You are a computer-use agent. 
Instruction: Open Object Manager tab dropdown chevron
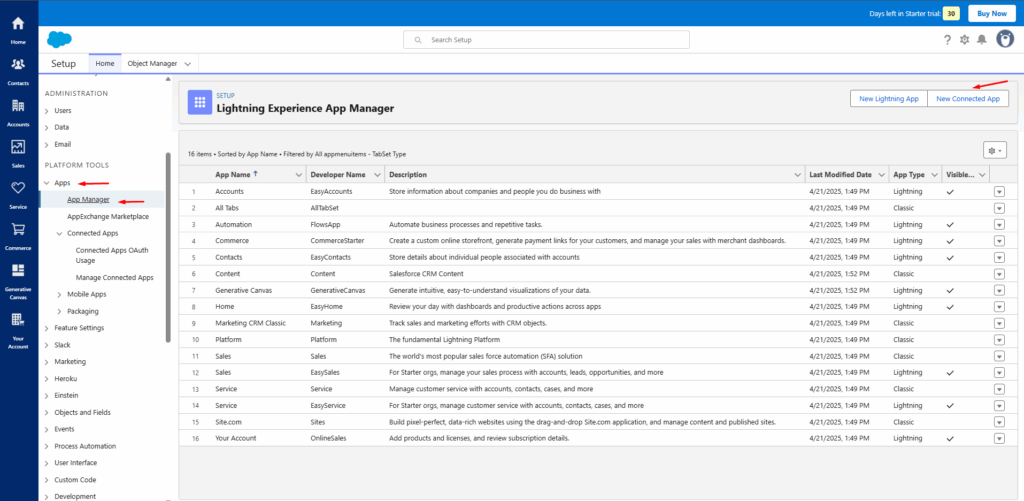coord(187,64)
